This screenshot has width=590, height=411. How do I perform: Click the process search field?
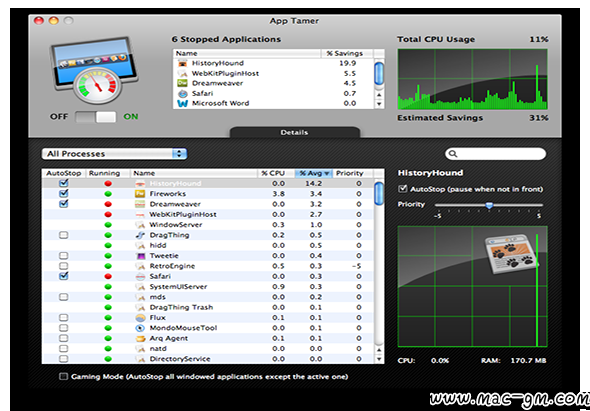(x=495, y=154)
